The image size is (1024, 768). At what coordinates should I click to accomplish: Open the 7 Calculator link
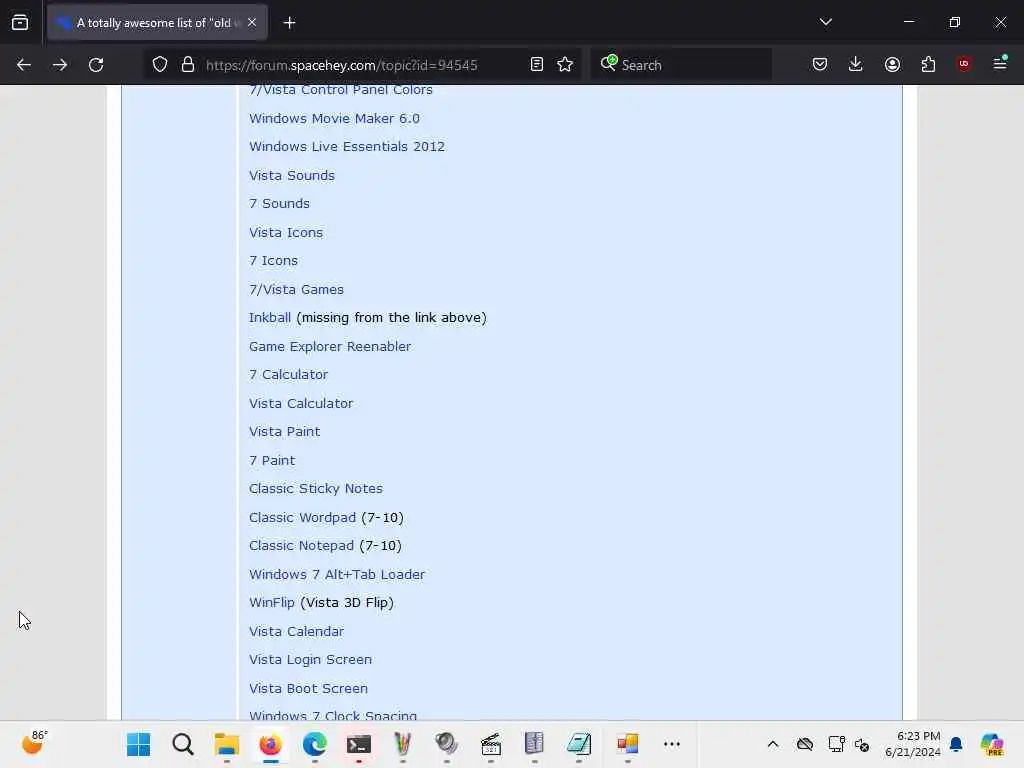[288, 374]
